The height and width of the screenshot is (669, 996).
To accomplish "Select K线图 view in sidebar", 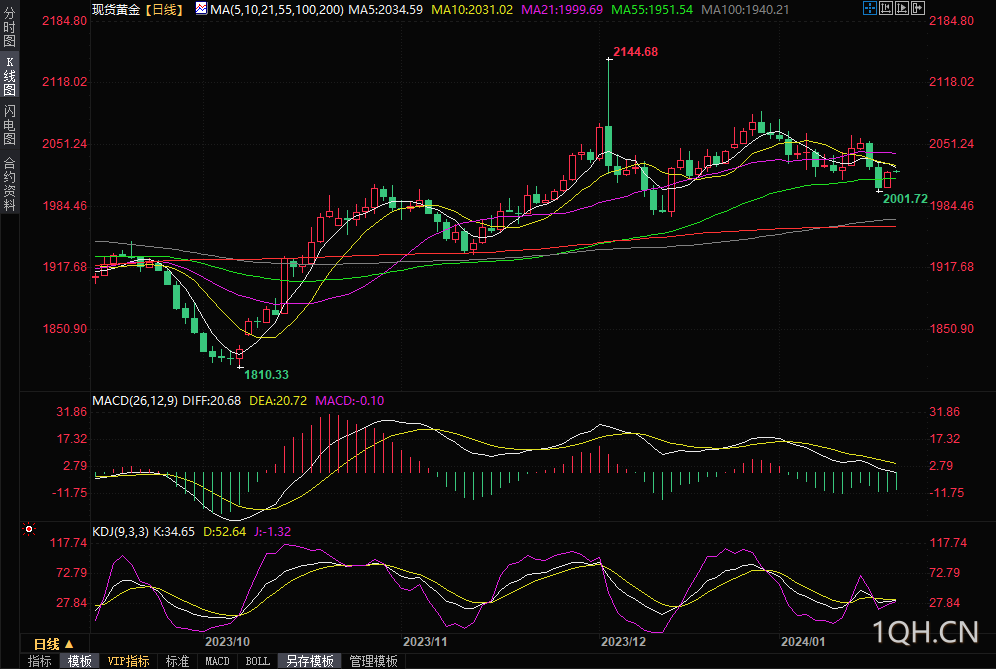I will [x=9, y=76].
